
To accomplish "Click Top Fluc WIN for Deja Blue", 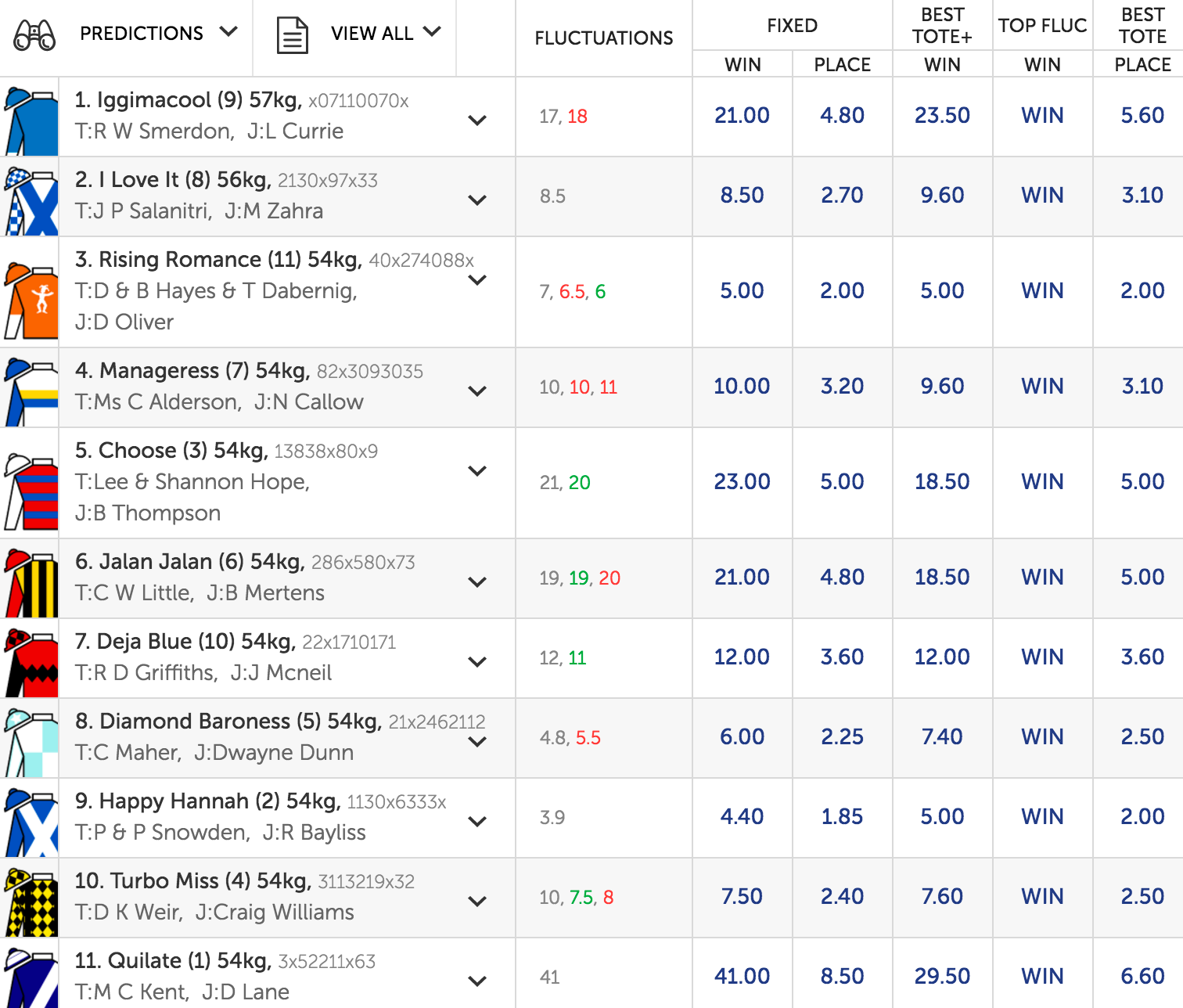I will point(1042,657).
